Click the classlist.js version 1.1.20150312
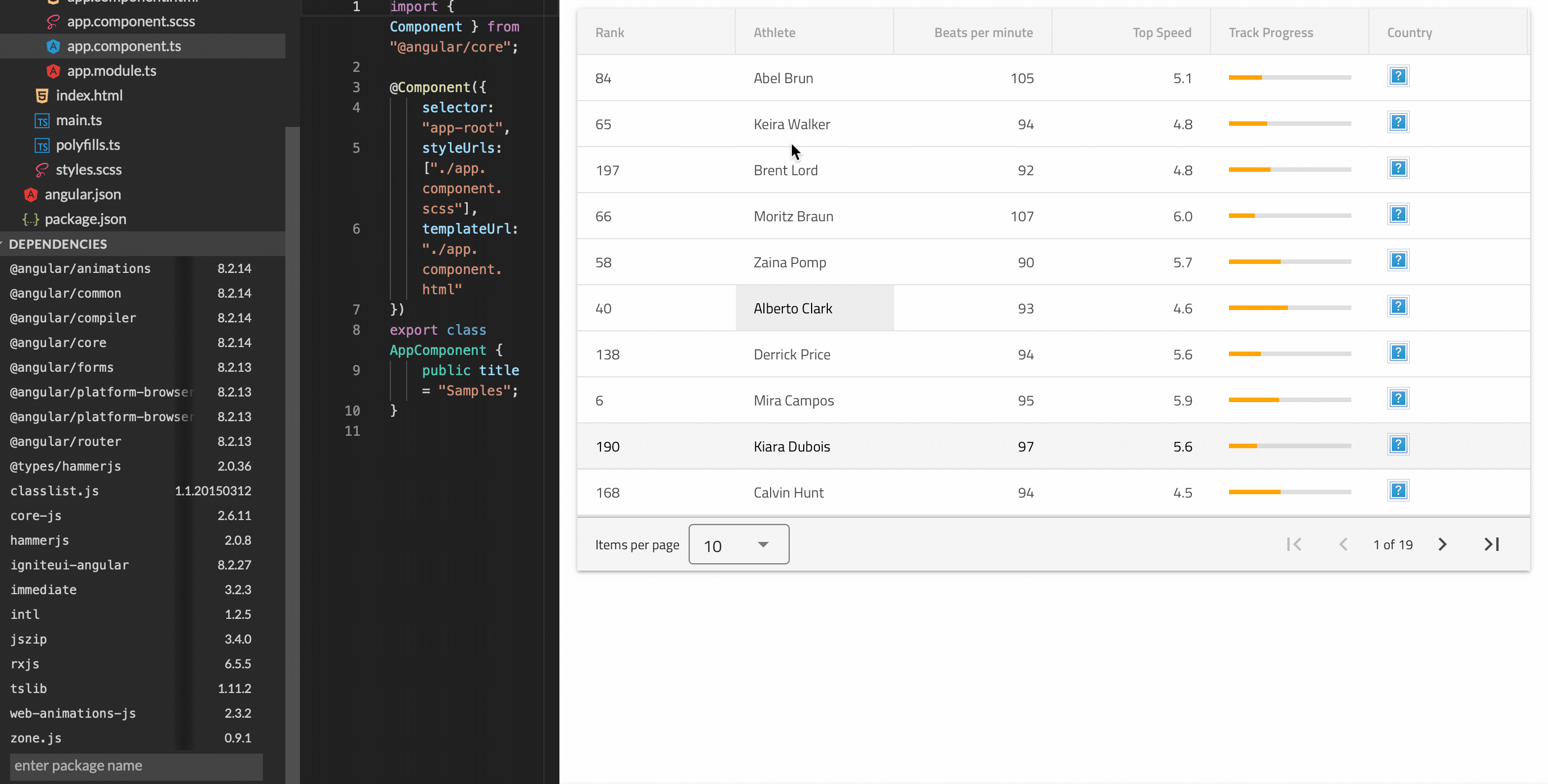The width and height of the screenshot is (1548, 784). pyautogui.click(x=213, y=491)
